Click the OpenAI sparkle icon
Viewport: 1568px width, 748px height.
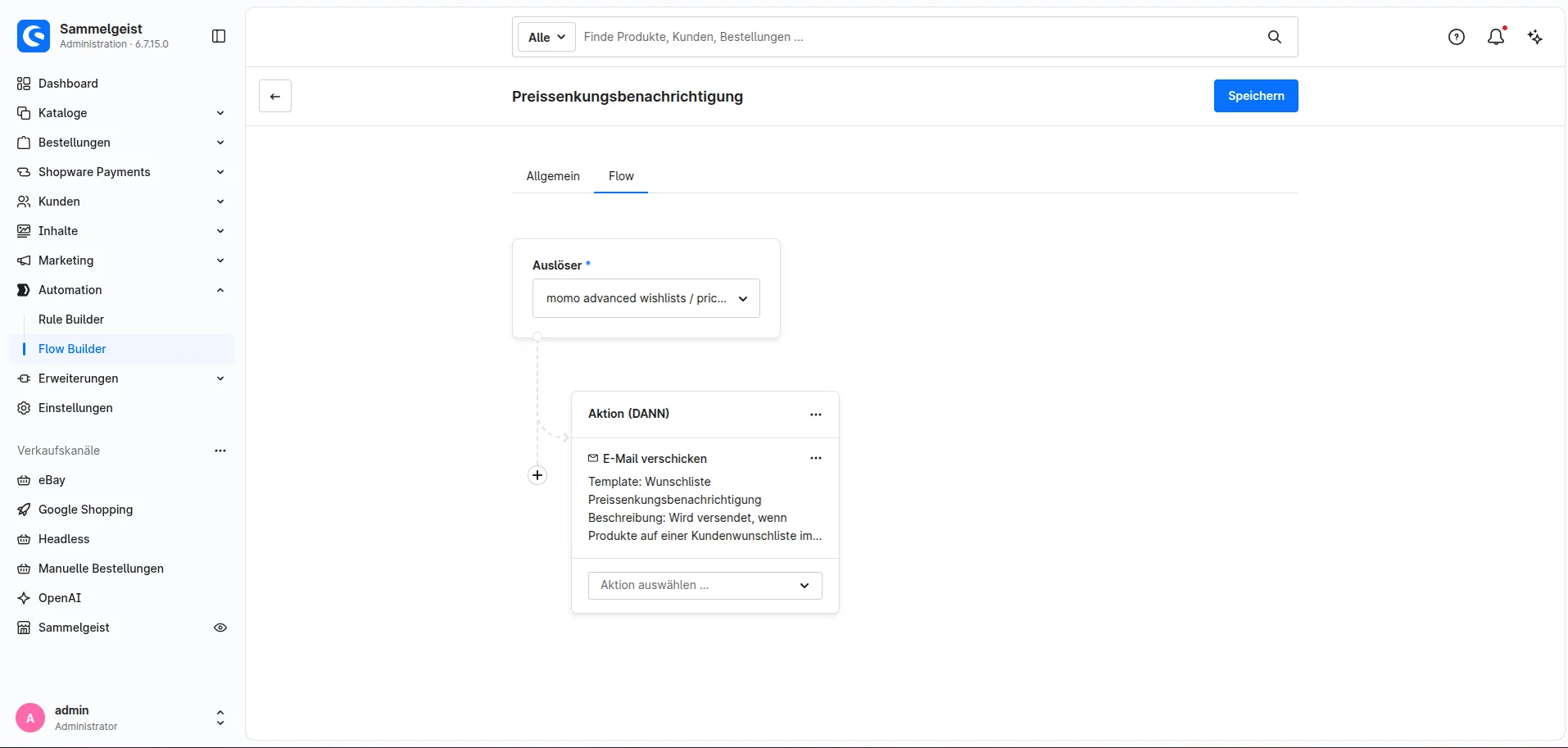[x=24, y=598]
